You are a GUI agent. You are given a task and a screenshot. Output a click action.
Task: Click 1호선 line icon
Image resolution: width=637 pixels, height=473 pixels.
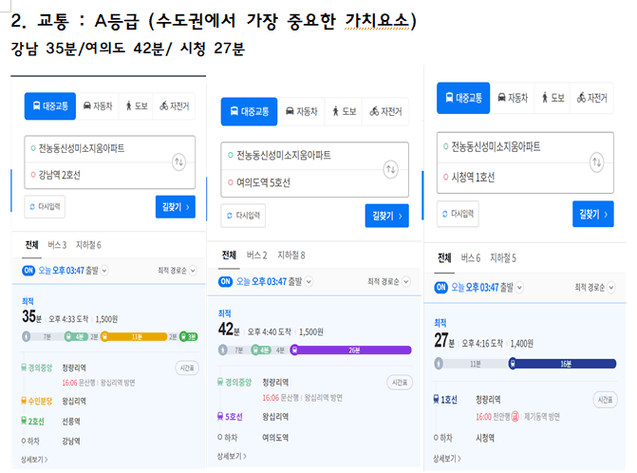click(x=436, y=399)
